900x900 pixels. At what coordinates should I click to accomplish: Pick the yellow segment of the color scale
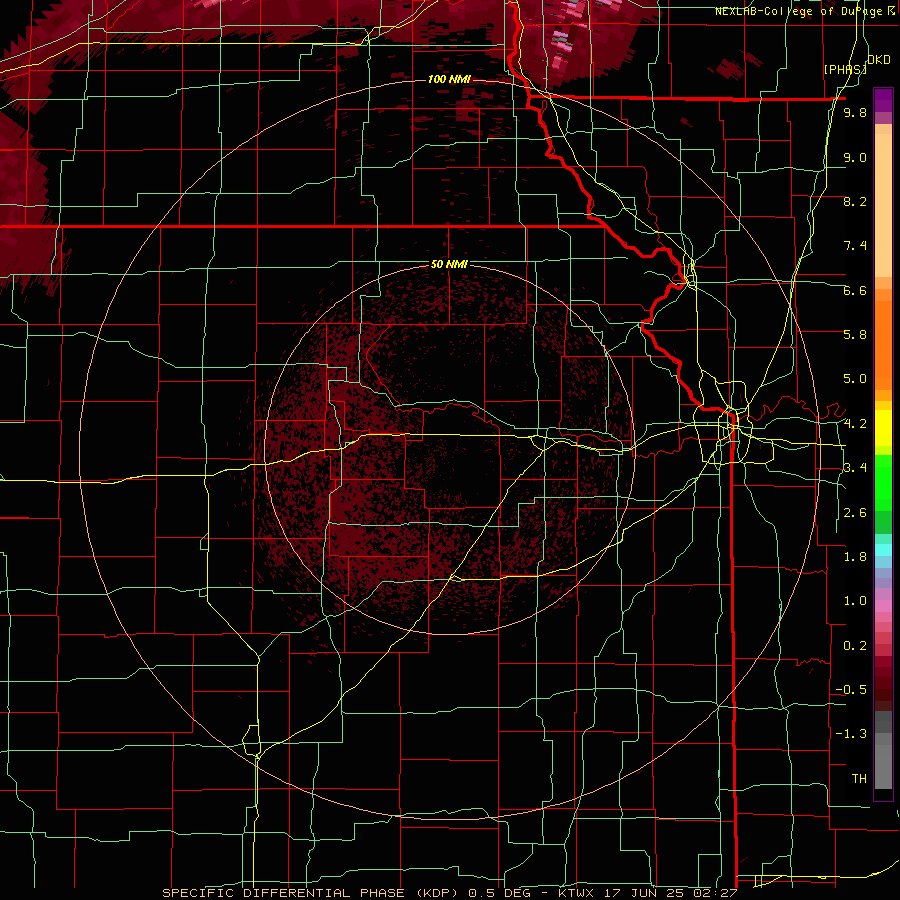click(883, 428)
